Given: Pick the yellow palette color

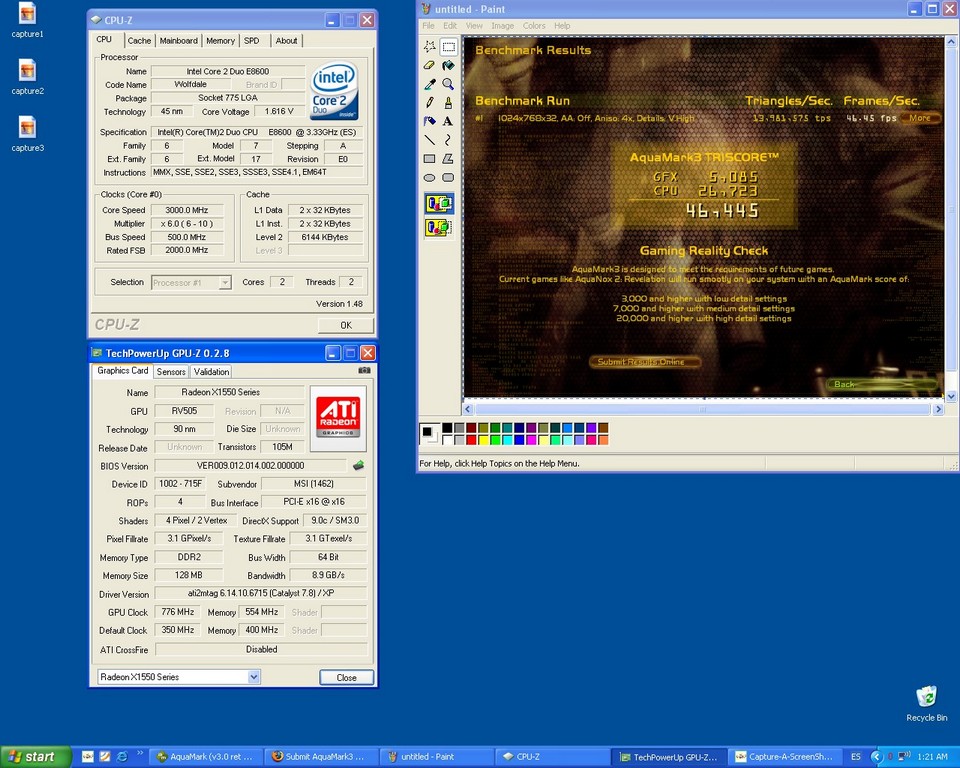Looking at the screenshot, I should coord(483,439).
